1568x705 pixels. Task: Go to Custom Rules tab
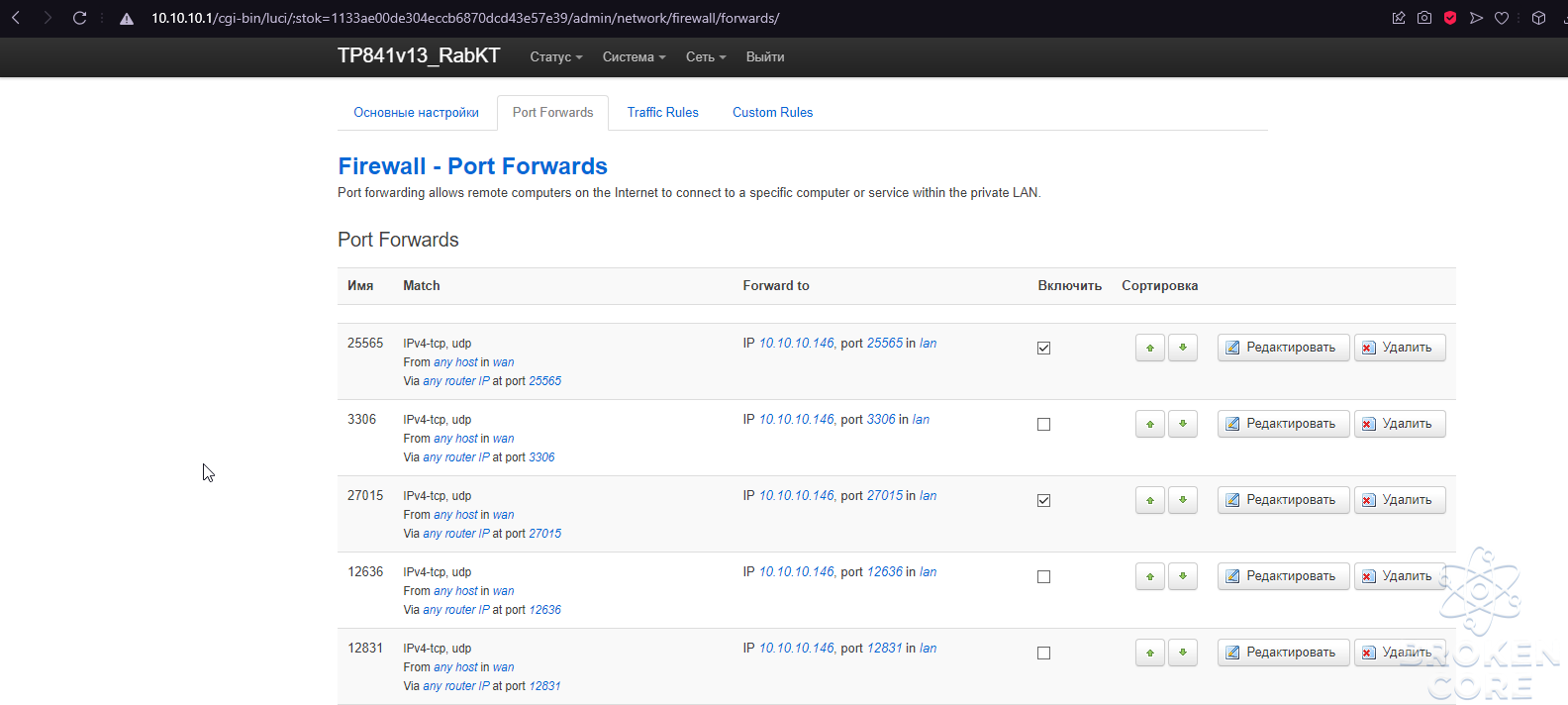coord(773,113)
